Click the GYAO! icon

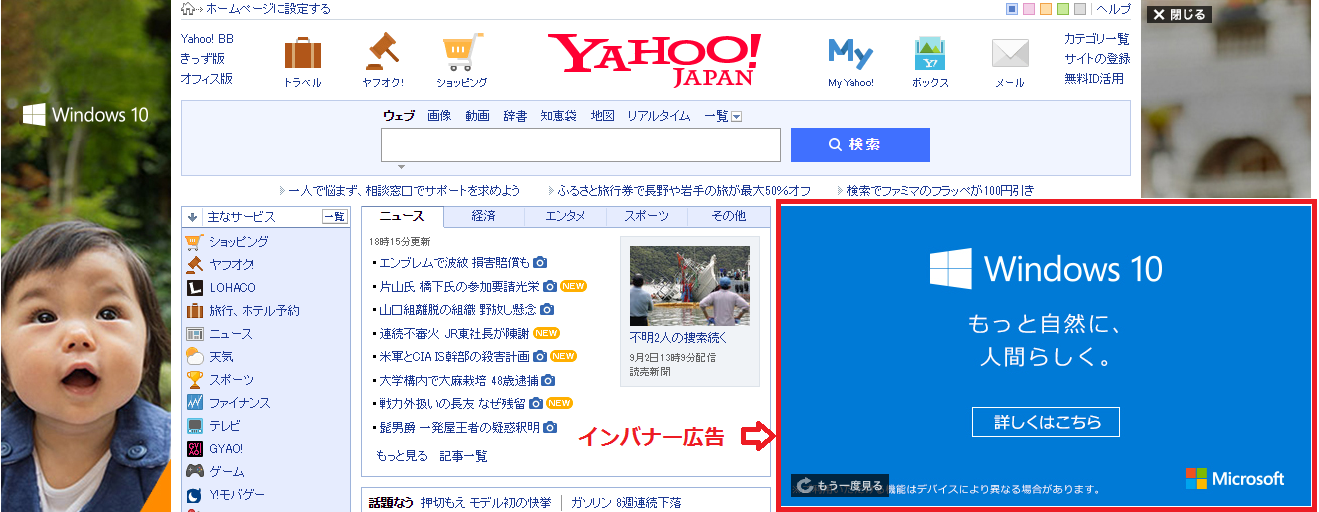[194, 448]
